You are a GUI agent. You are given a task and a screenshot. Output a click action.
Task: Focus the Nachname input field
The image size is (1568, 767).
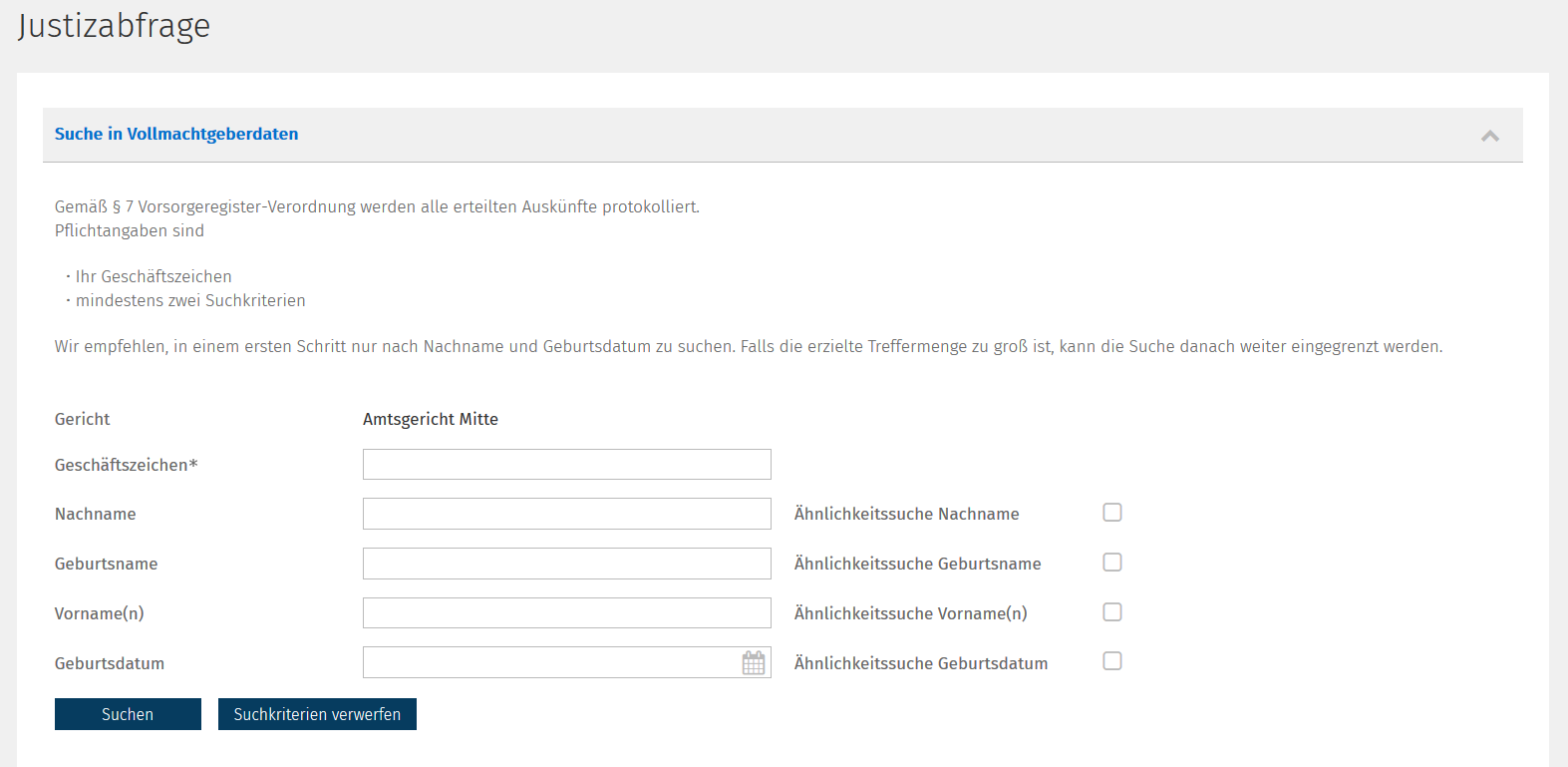click(567, 514)
